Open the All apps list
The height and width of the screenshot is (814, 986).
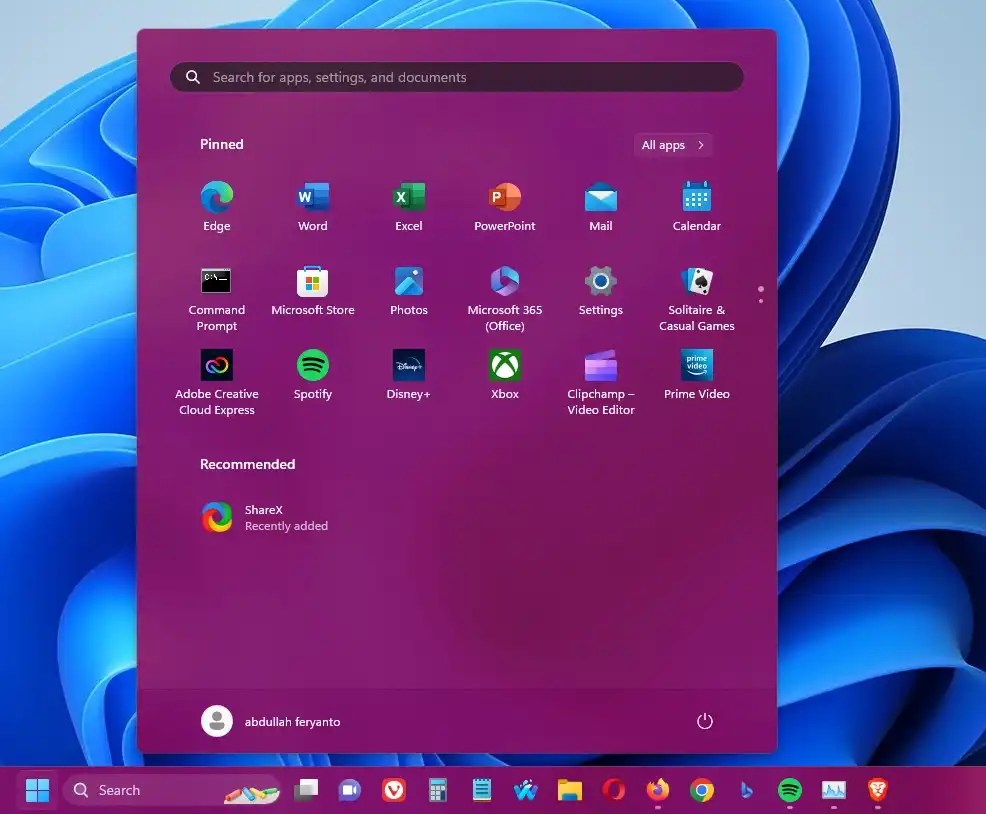(672, 144)
